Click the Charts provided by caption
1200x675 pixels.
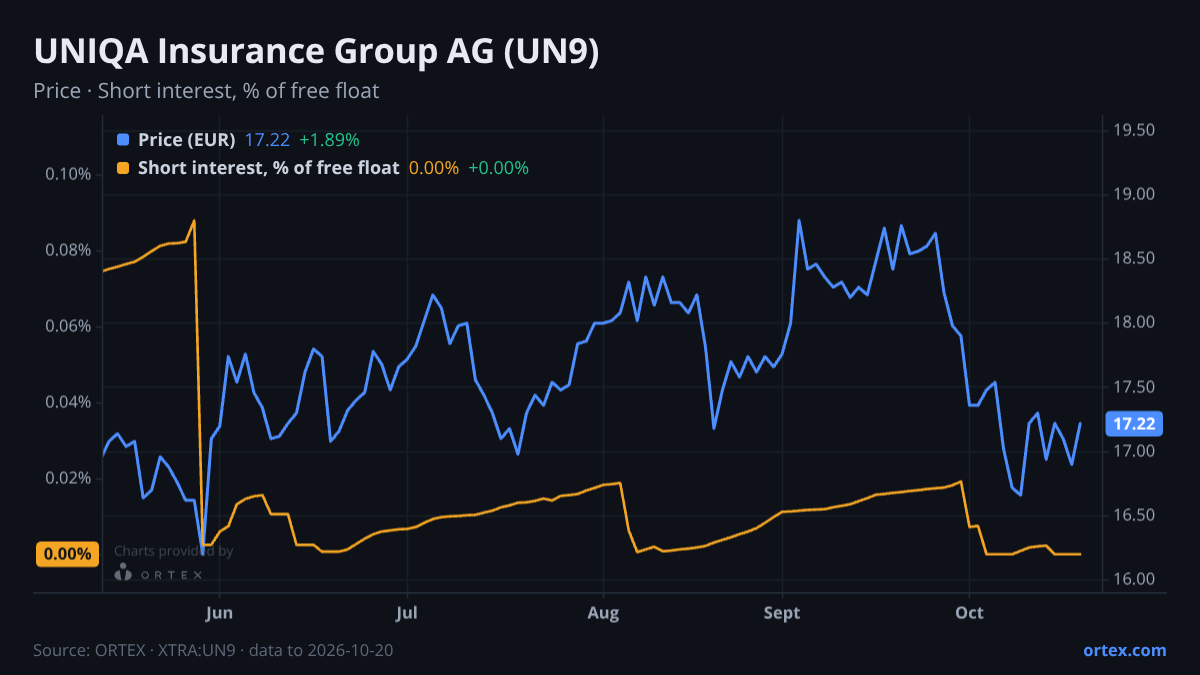[174, 551]
